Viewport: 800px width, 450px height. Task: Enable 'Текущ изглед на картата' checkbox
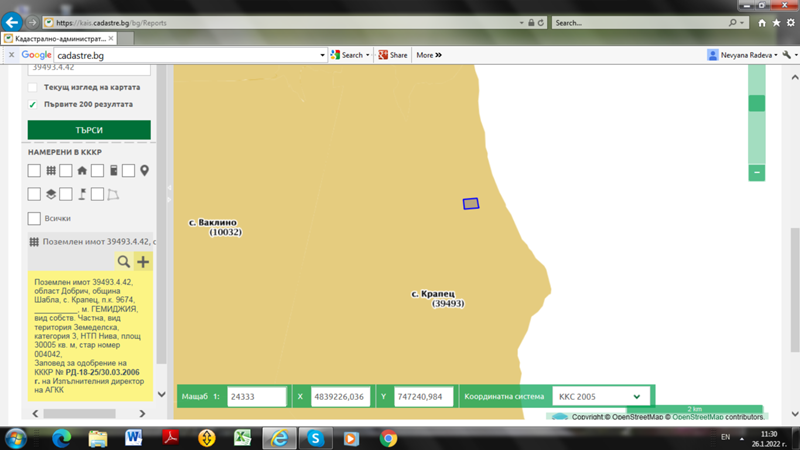33,88
